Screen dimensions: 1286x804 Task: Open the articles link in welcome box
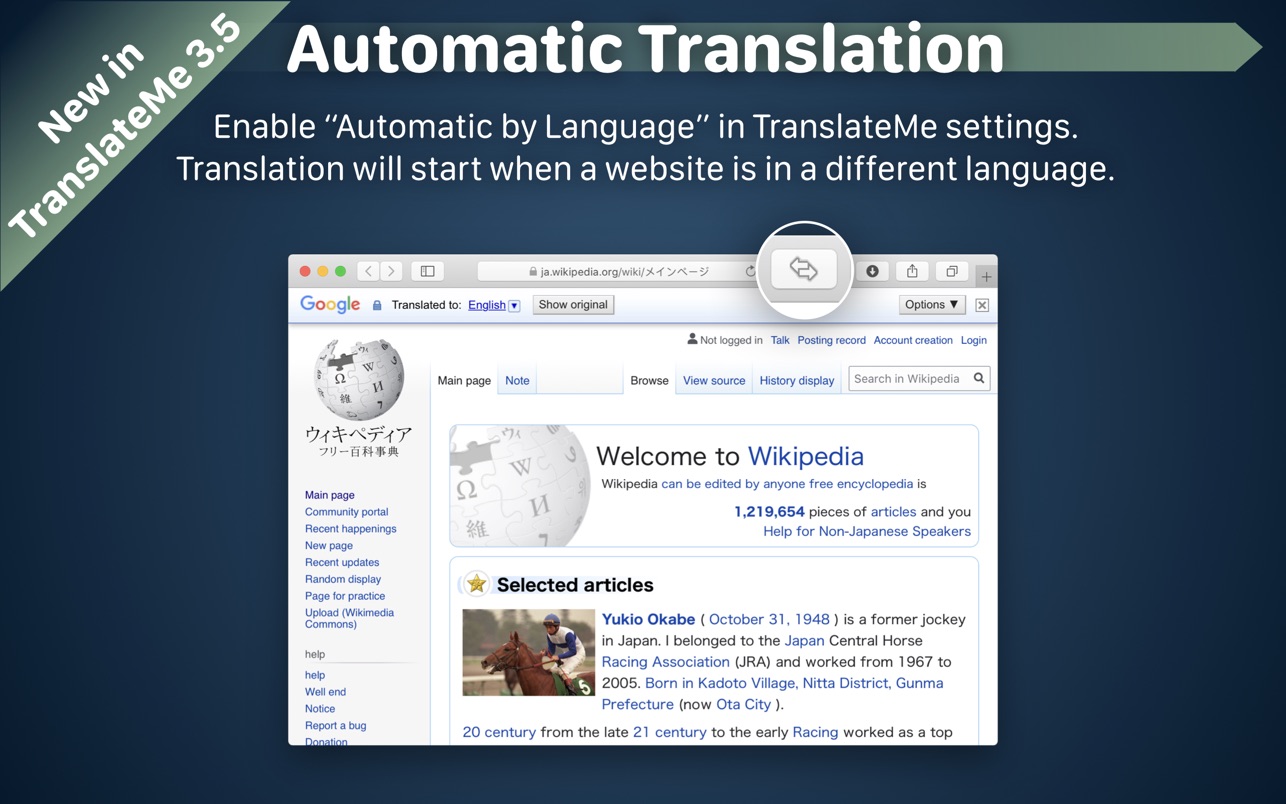tap(893, 511)
